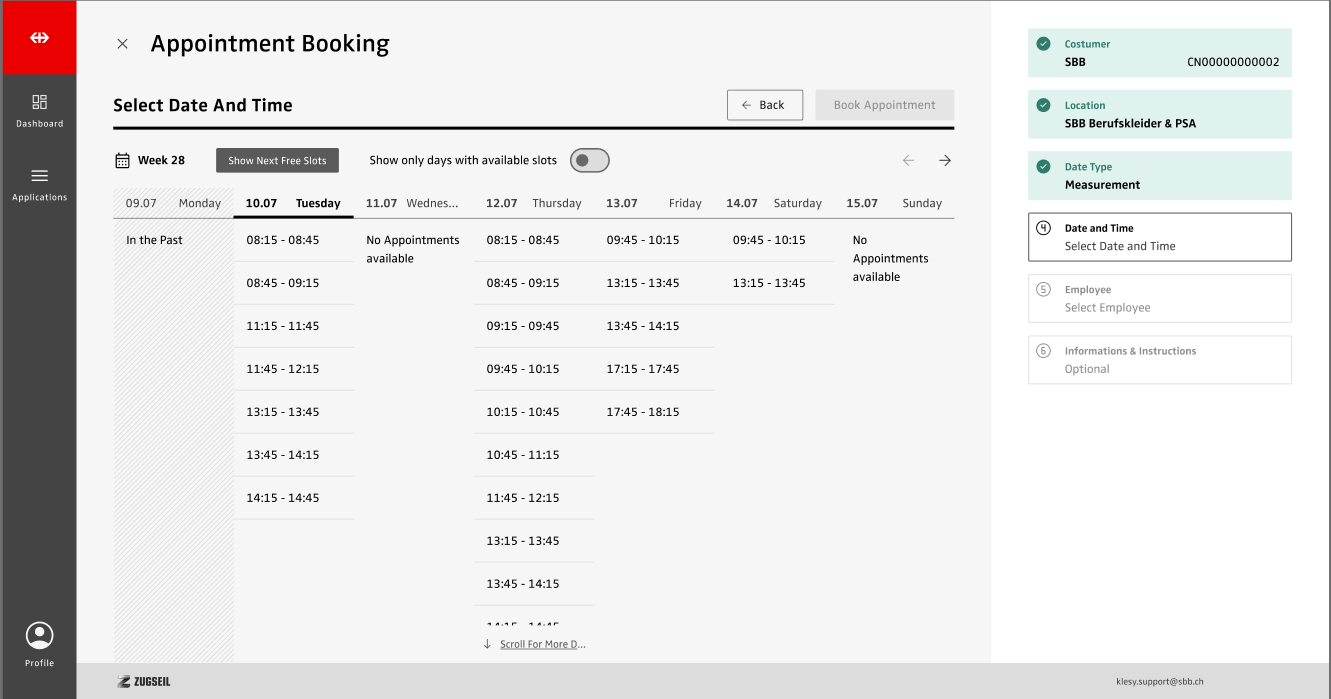Go to previous week with left arrow
The image size is (1331, 699).
click(x=908, y=160)
